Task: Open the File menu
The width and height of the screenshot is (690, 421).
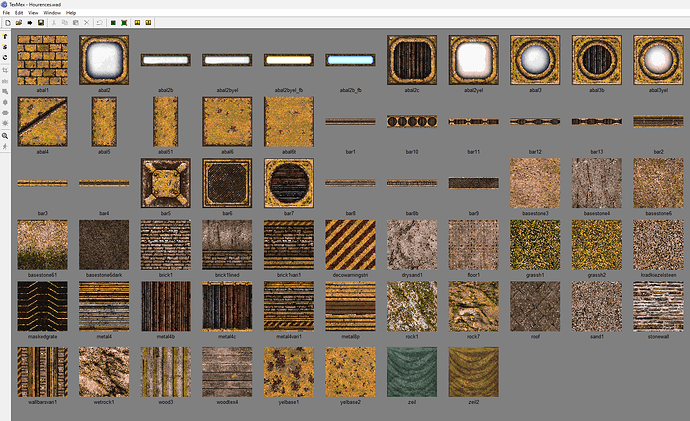Action: [6, 12]
